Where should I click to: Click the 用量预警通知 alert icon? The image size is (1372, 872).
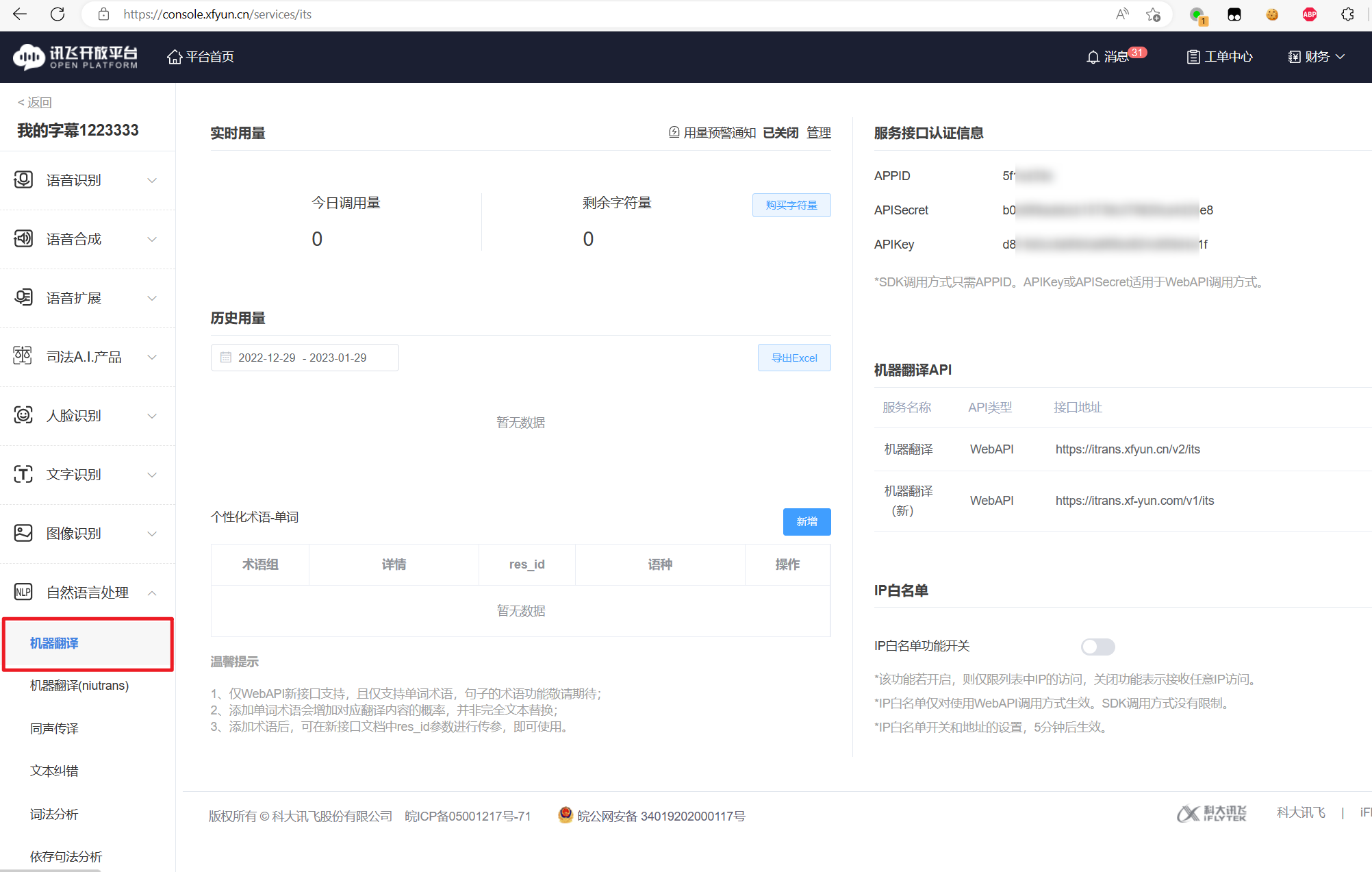click(x=674, y=132)
